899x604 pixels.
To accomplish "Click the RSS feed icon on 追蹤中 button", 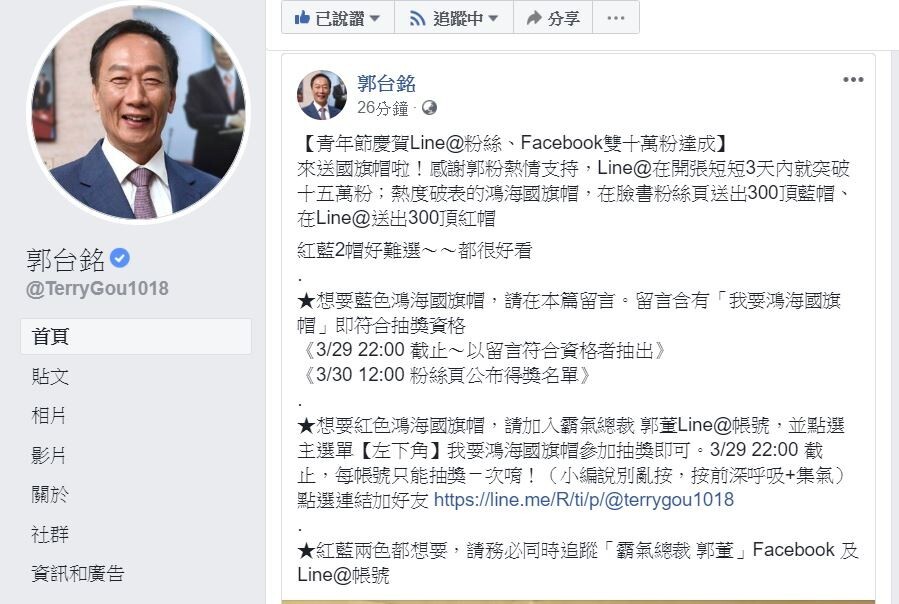I will tap(417, 19).
